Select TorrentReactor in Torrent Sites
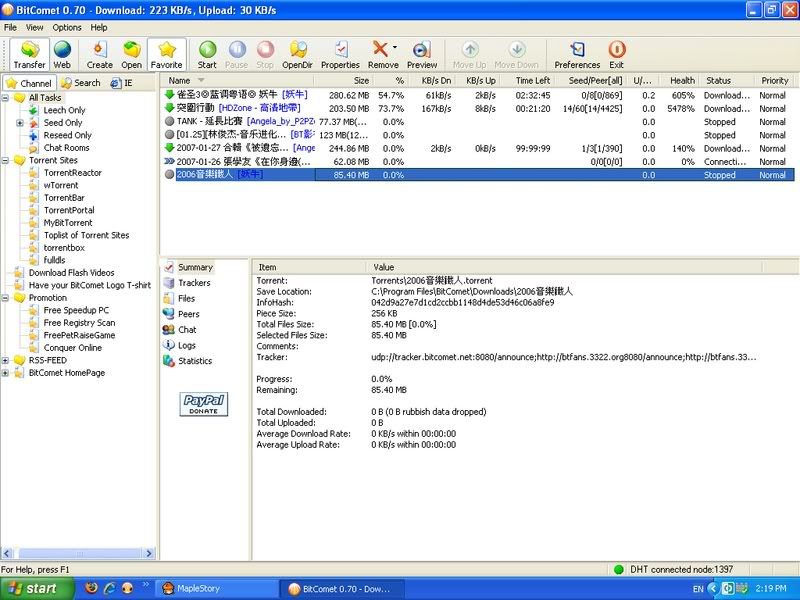 [72, 173]
